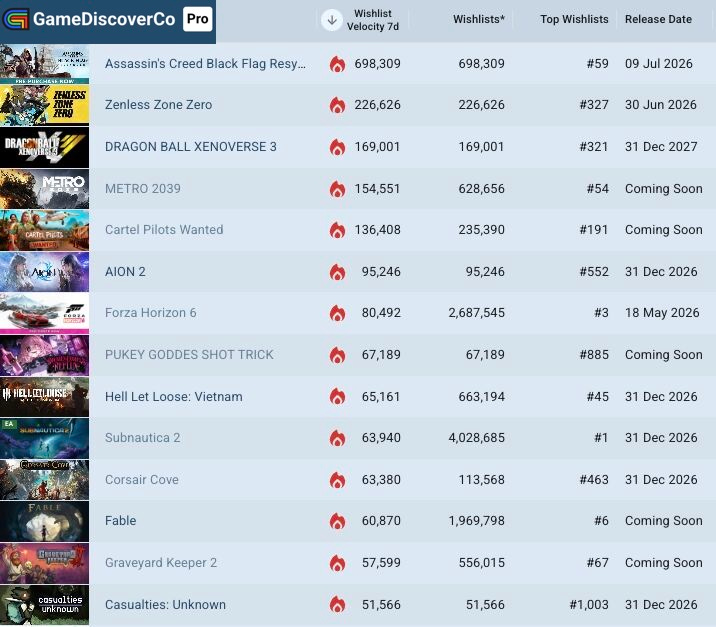Open the Casualties: Unknown game link
This screenshot has height=627, width=716.
tap(165, 605)
